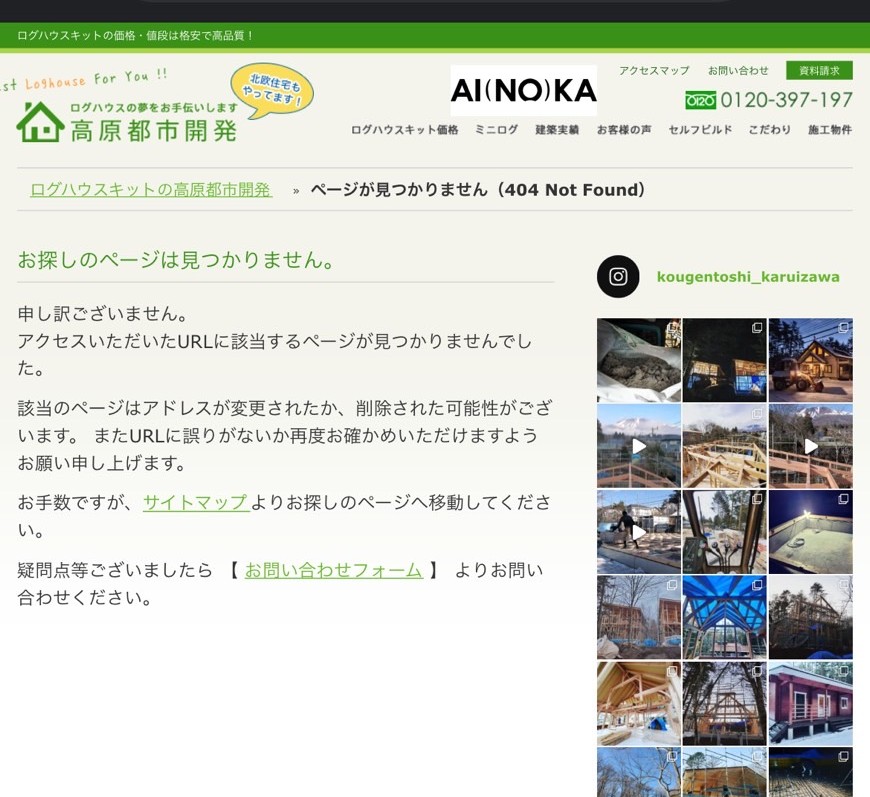The image size is (870, 797).
Task: Open the お問い合わせフォーム link
Action: (x=333, y=570)
